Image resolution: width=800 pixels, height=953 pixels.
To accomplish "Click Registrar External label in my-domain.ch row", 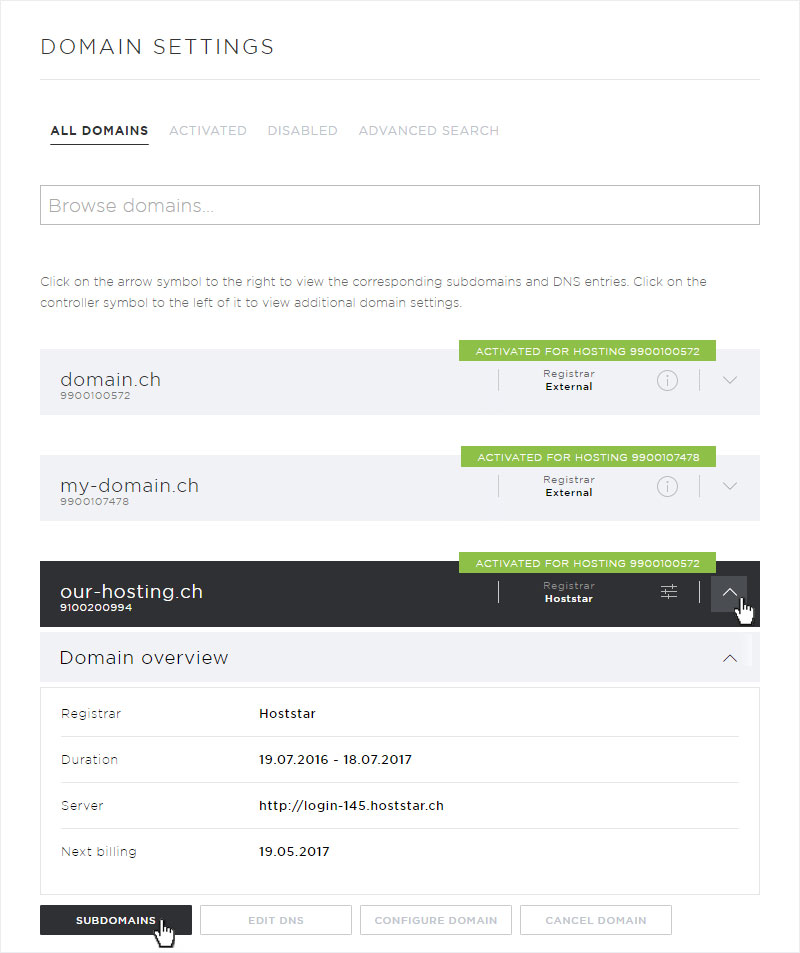I will [569, 486].
